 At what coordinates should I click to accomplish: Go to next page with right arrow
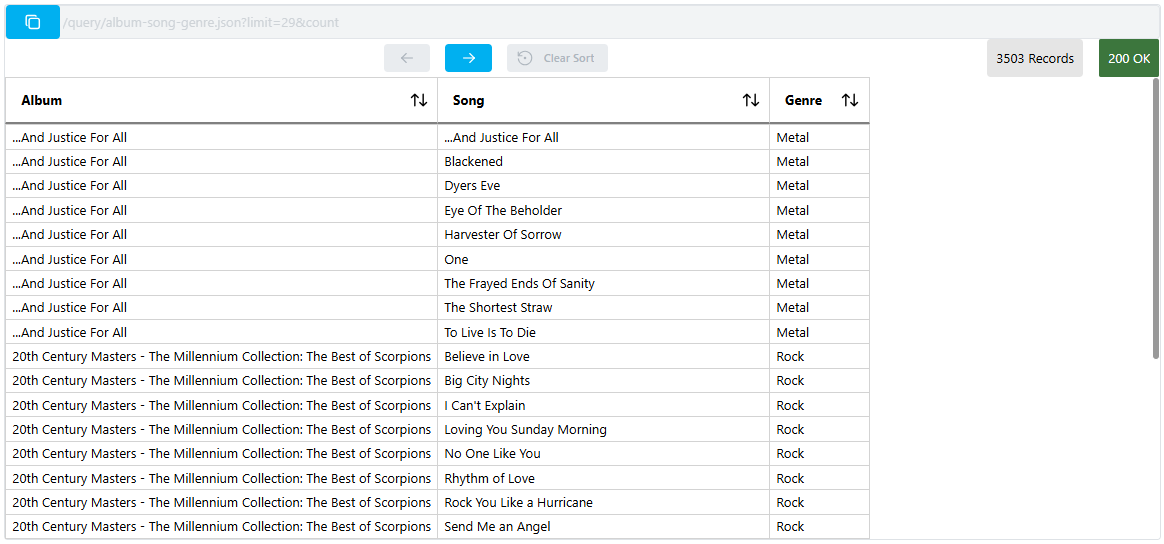pyautogui.click(x=468, y=58)
